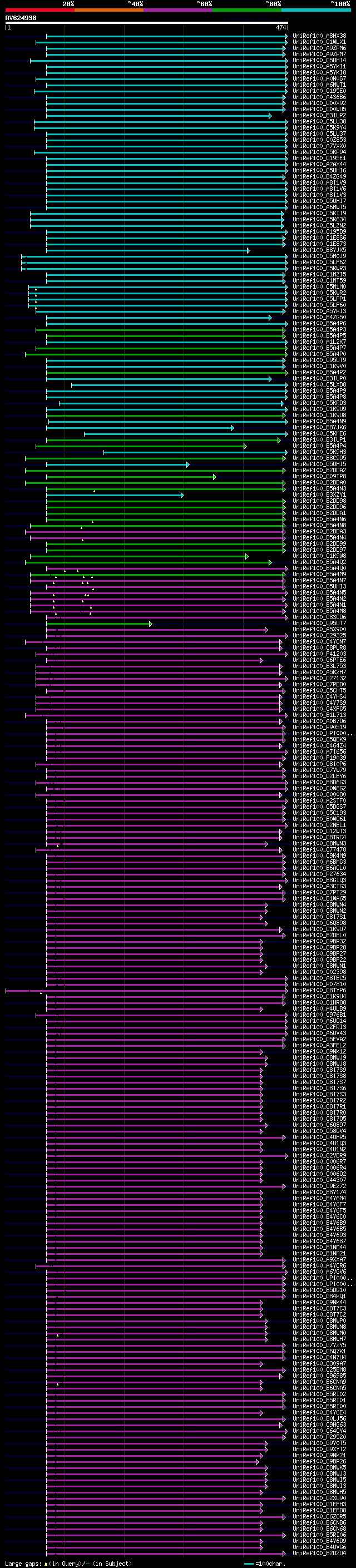The image size is (356, 1568).
Task: Select the UniRef100_C5LXD8 label
Action: click(x=319, y=385)
